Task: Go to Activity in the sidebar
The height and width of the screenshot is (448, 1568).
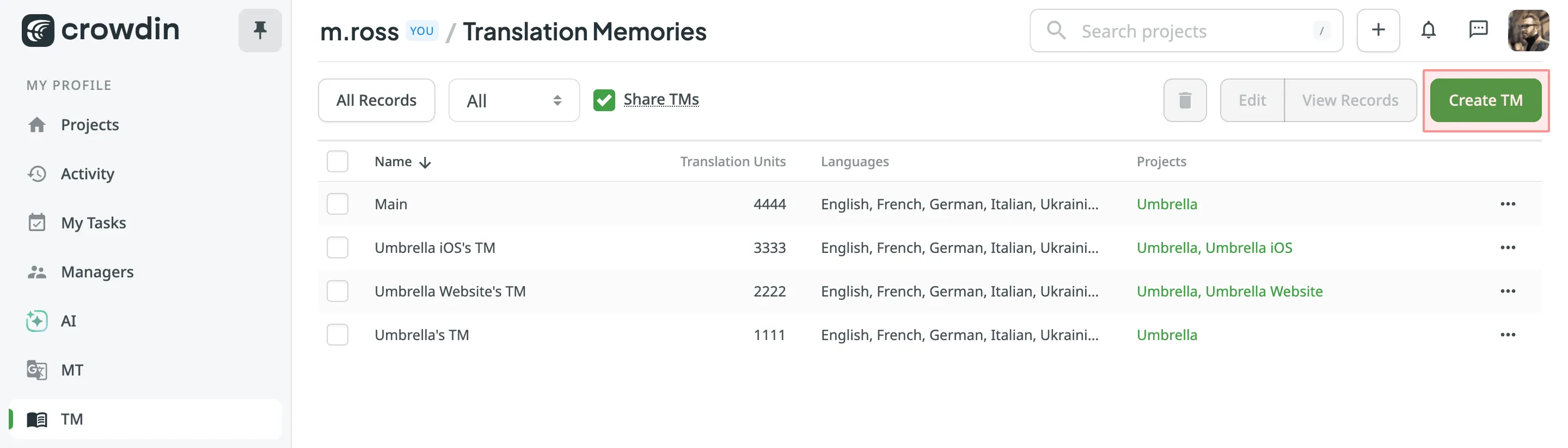Action: (x=87, y=174)
